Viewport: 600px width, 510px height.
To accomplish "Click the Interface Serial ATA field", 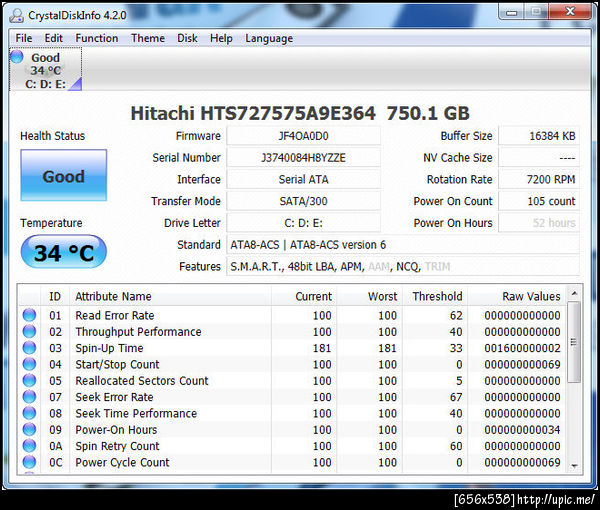I will click(x=303, y=179).
